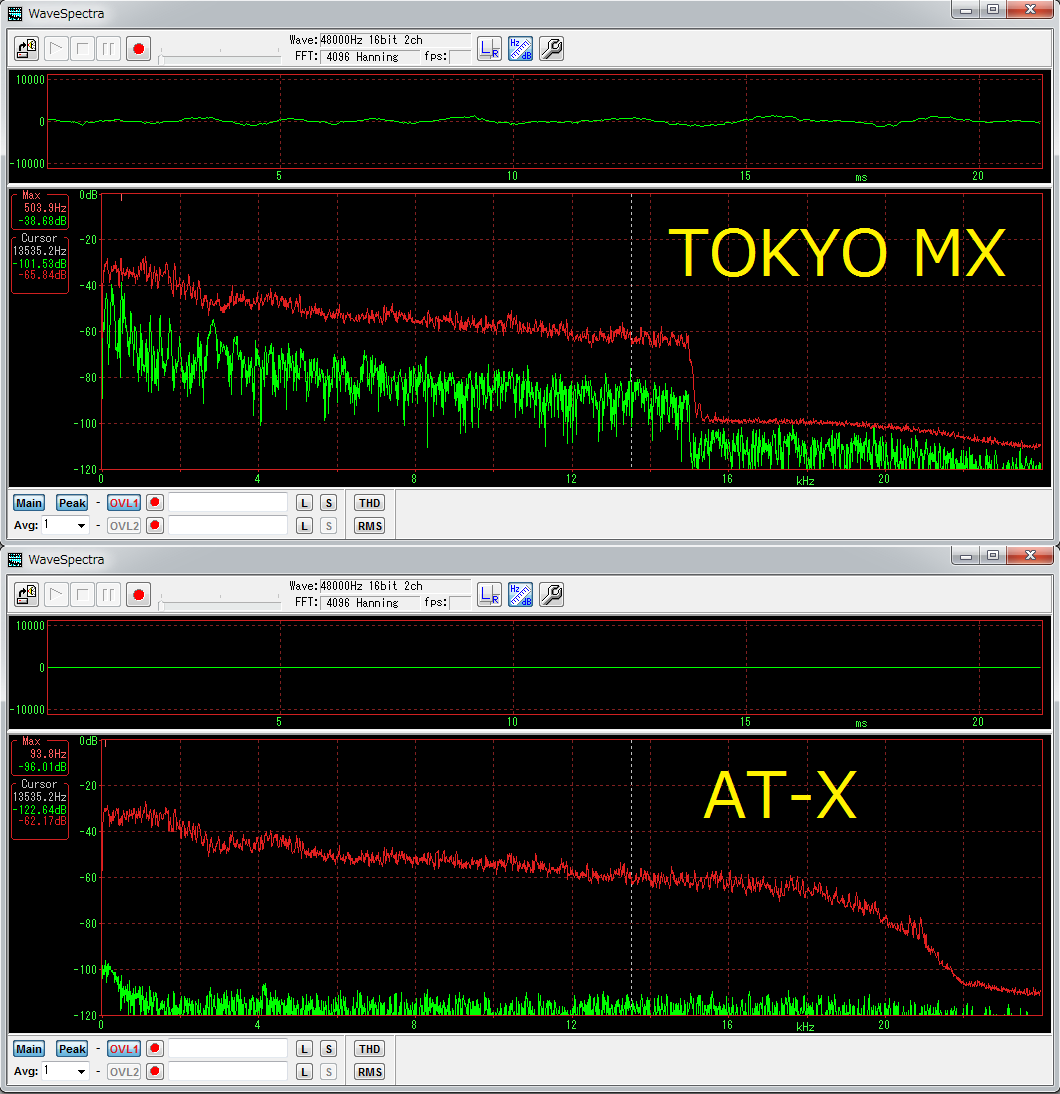The image size is (1060, 1094).
Task: Click Cursor readout '-101.53dB' in top window
Action: [x=40, y=264]
